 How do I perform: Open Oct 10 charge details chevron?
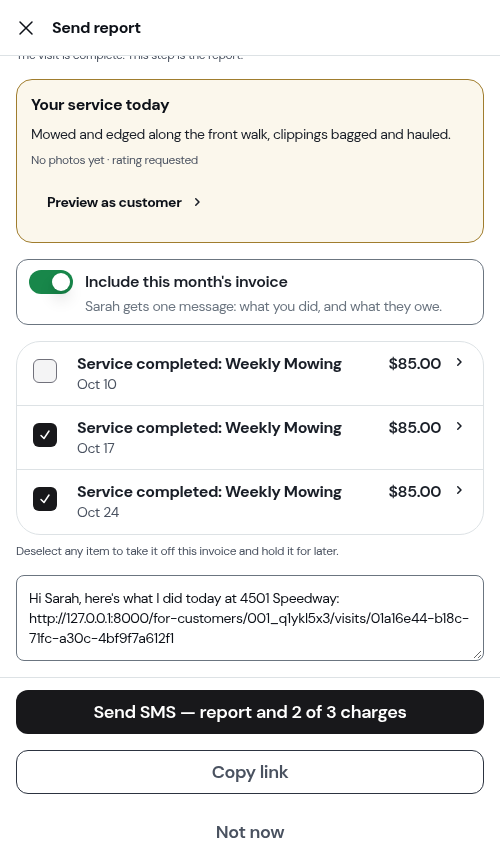tap(459, 363)
